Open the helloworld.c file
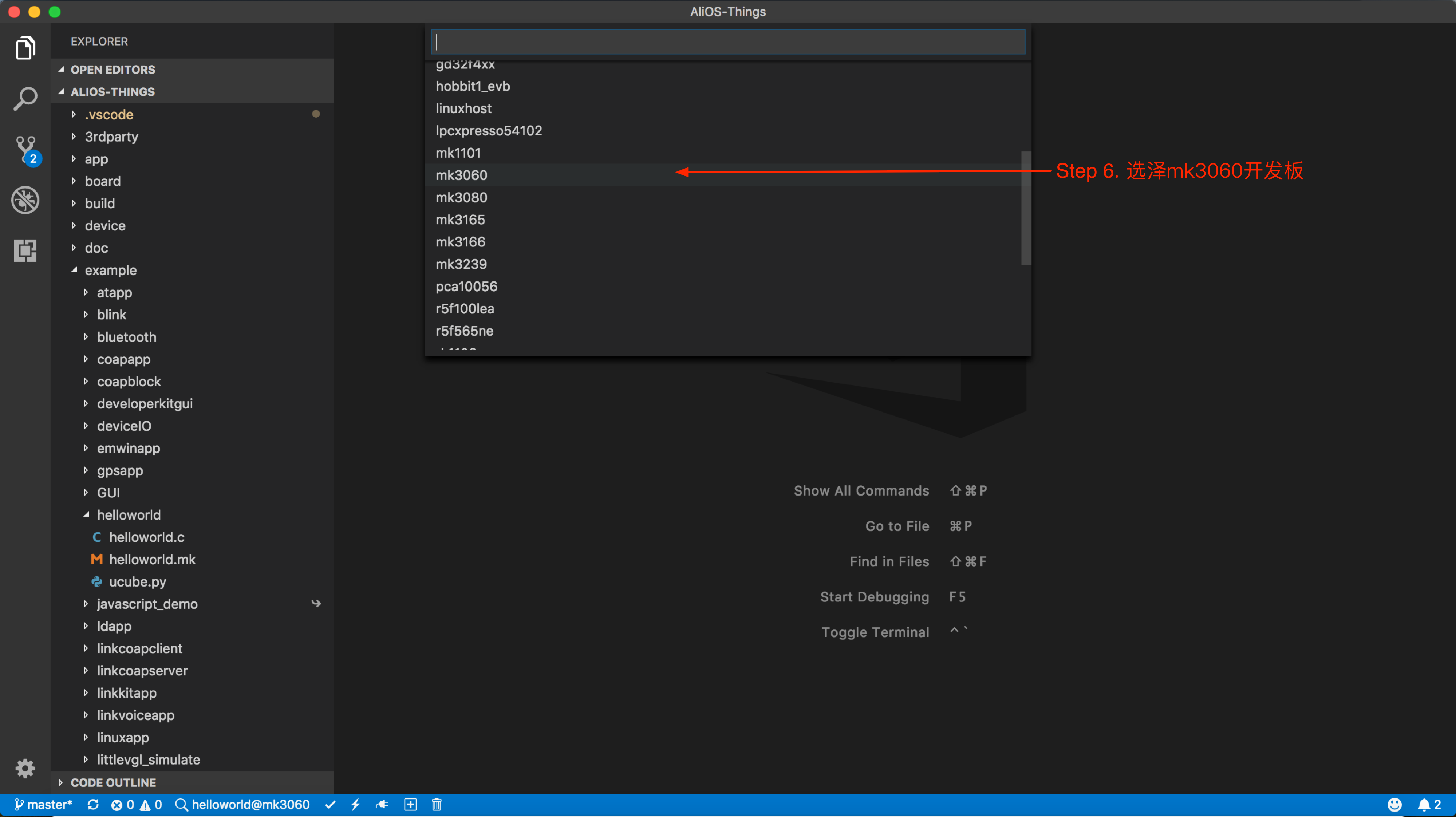The image size is (1456, 817). pos(146,537)
